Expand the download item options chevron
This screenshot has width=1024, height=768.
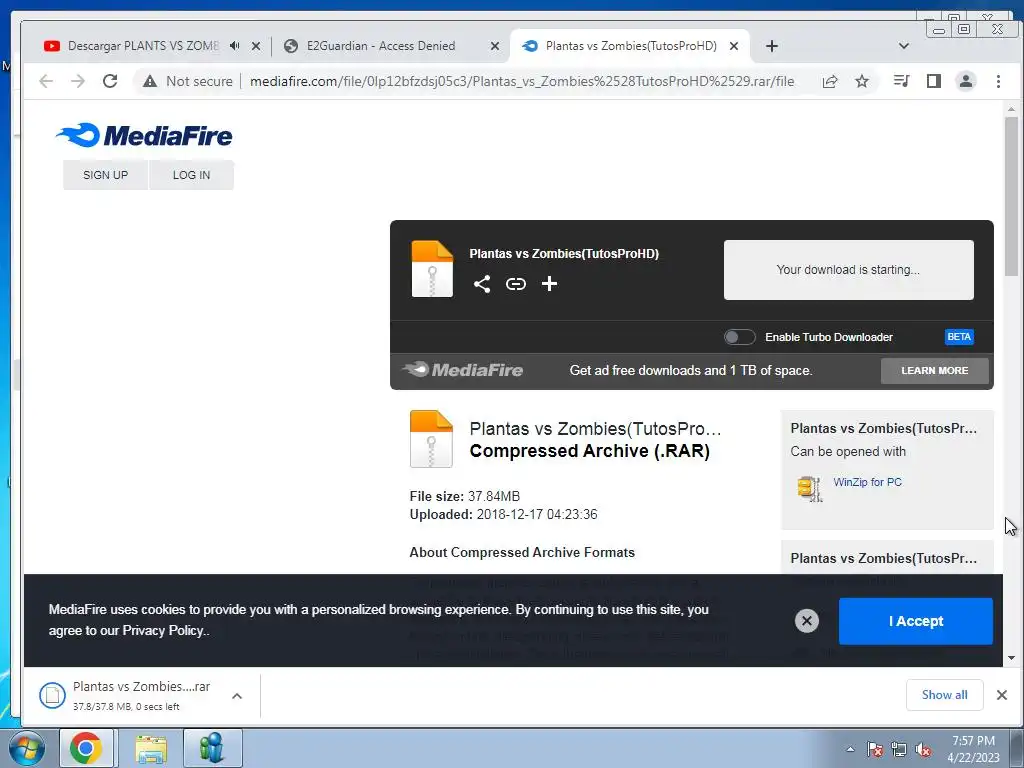[x=237, y=696]
